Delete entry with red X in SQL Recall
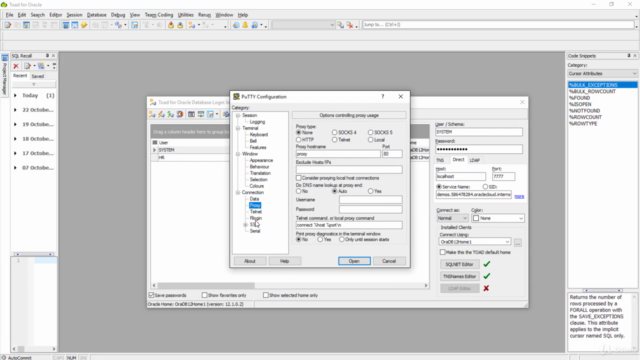The image size is (640, 360). coord(16,66)
